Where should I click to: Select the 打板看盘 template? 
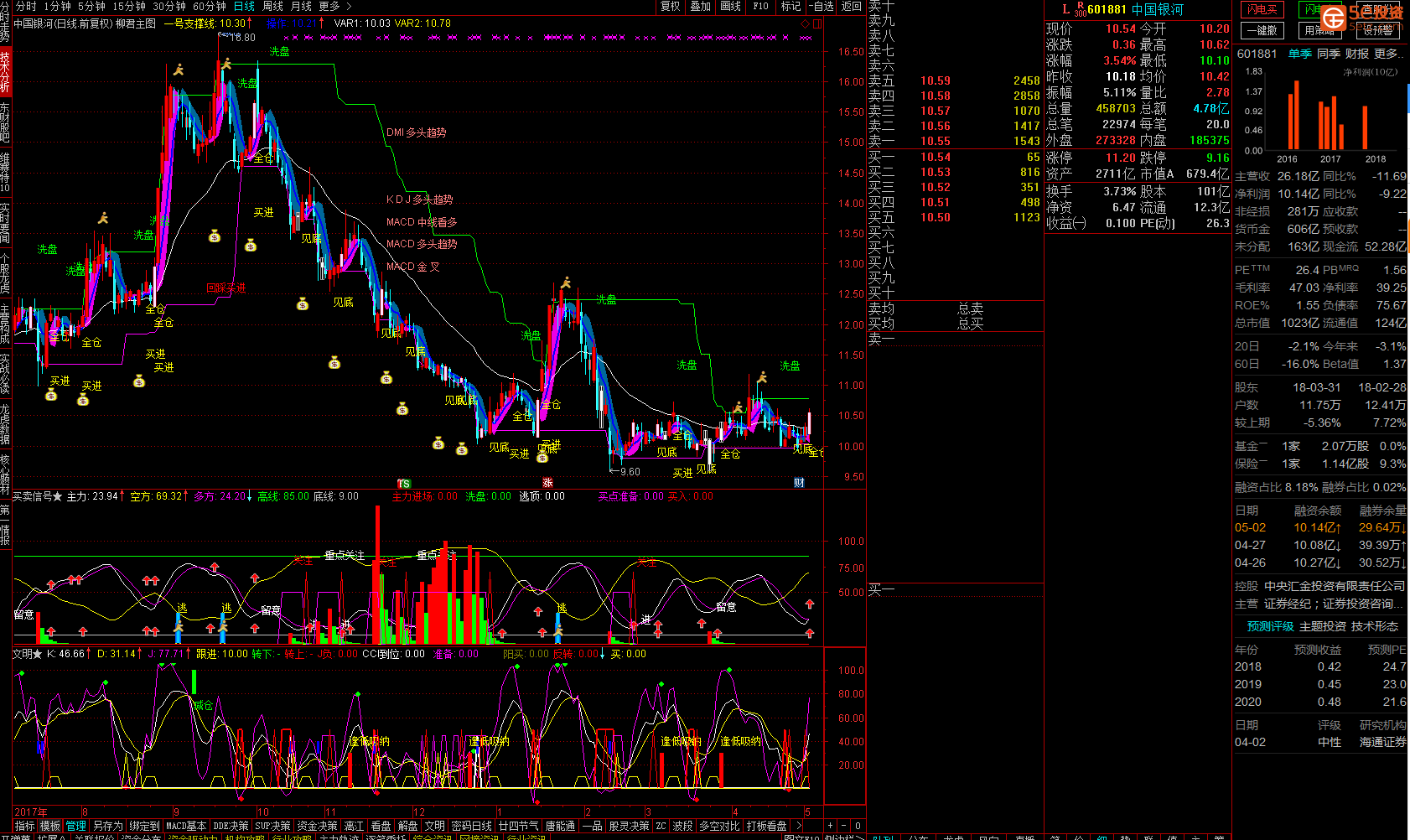click(767, 826)
